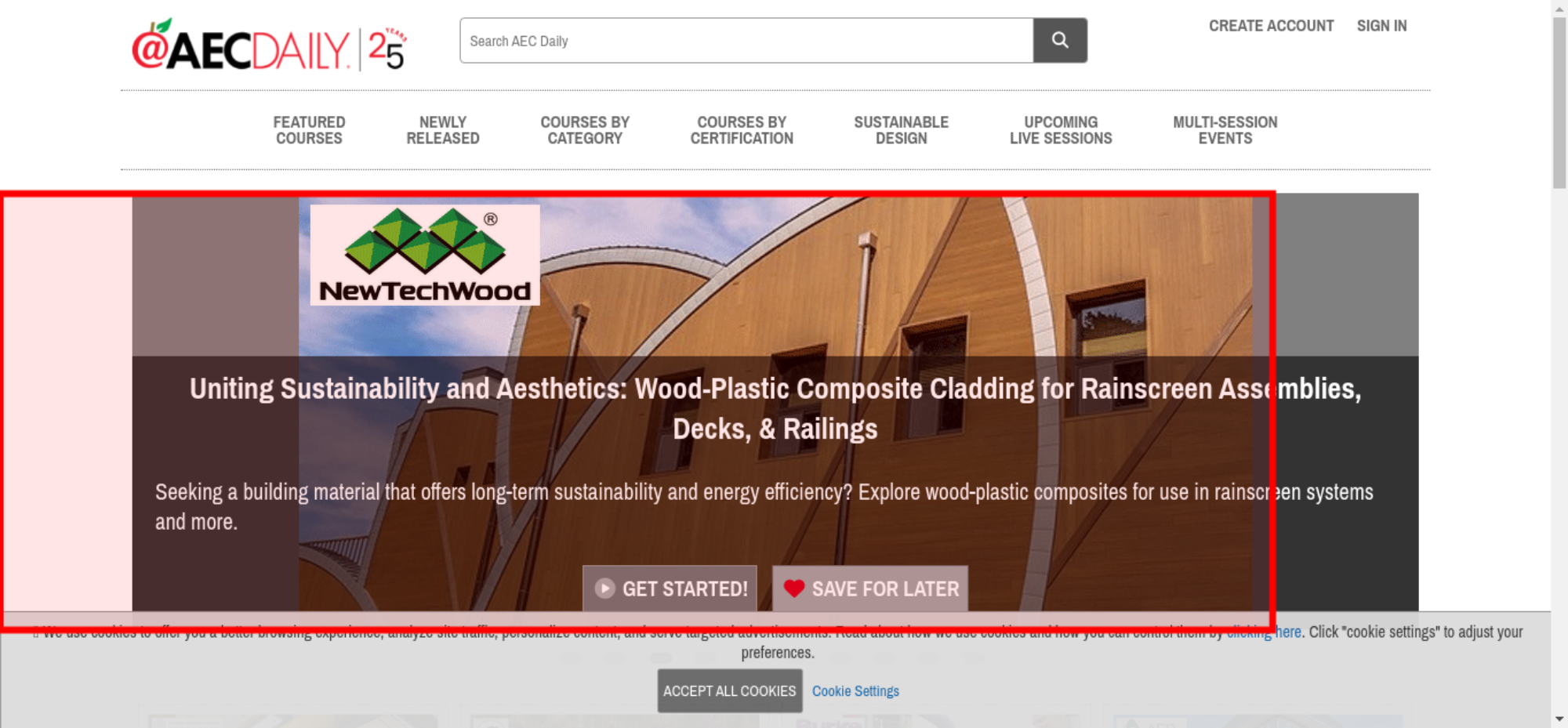Expand Courses By Certification menu
This screenshot has width=1568, height=728.
(x=742, y=130)
